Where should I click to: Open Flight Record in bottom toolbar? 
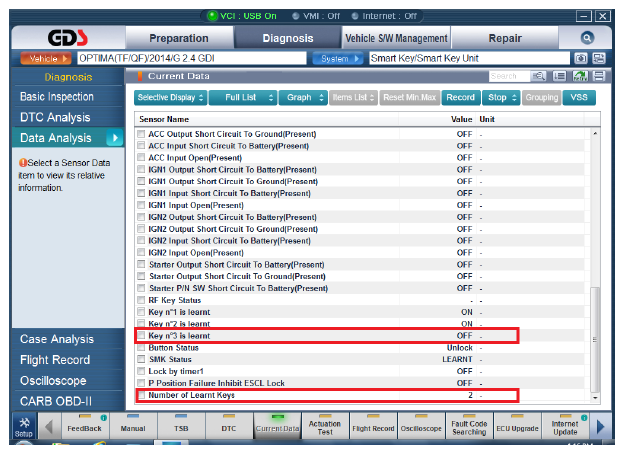[x=373, y=427]
